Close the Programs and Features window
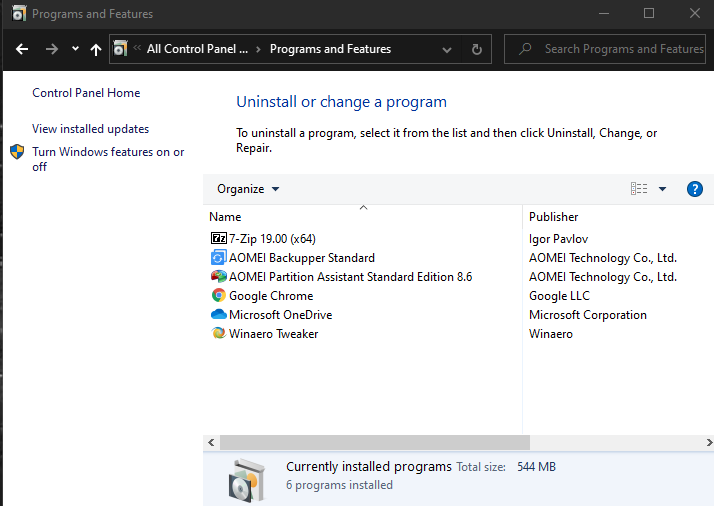 coord(694,13)
